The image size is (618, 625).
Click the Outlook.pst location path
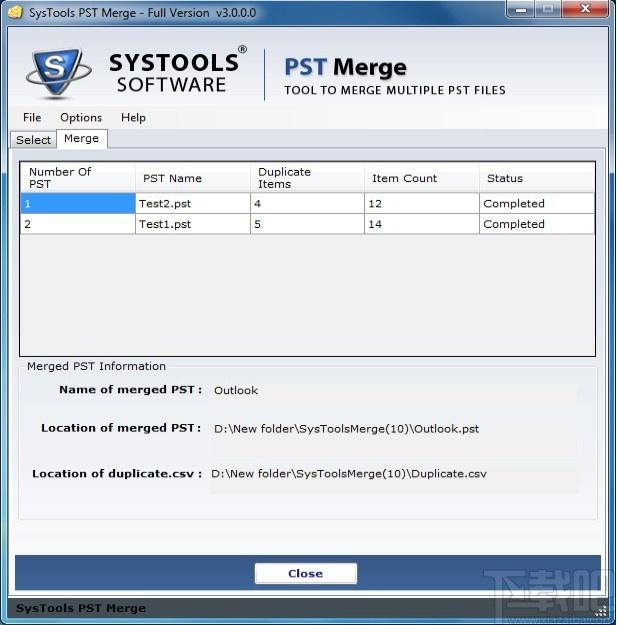tap(346, 429)
